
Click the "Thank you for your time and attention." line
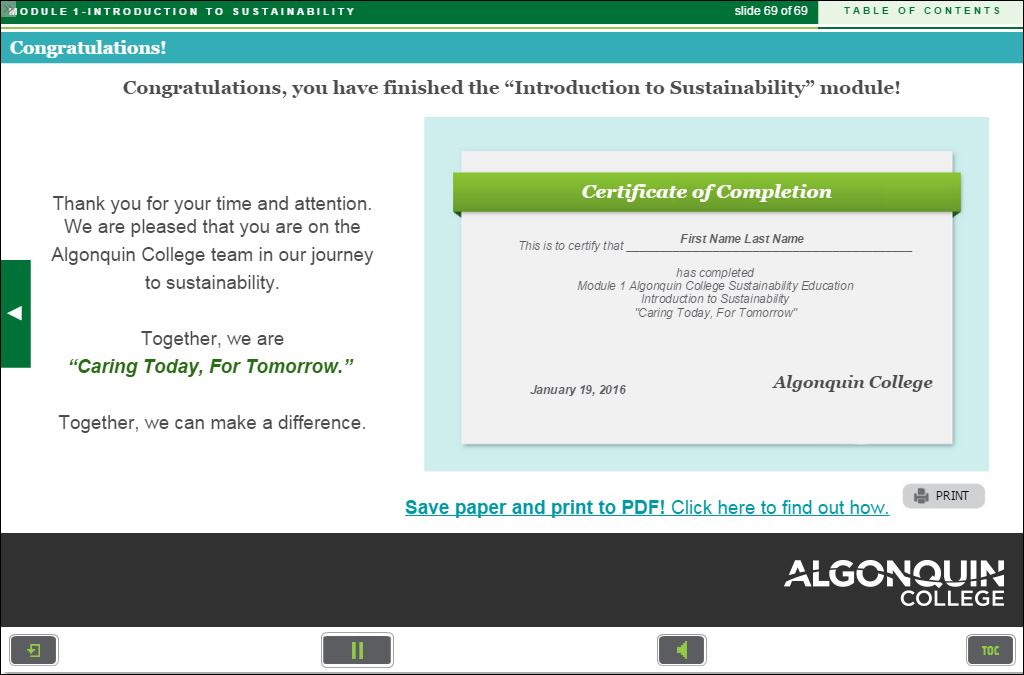tap(212, 204)
